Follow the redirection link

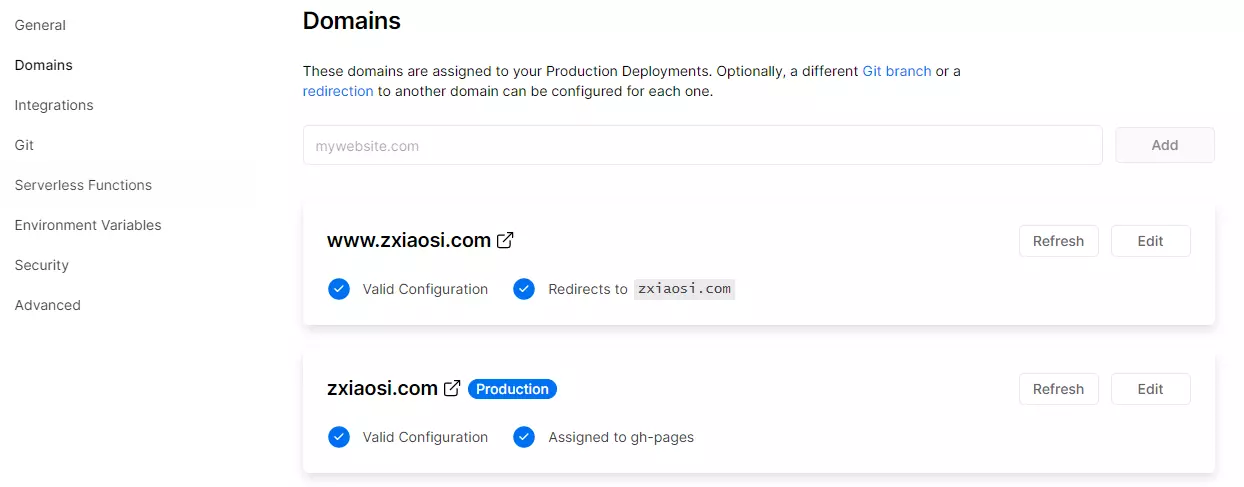pyautogui.click(x=338, y=91)
